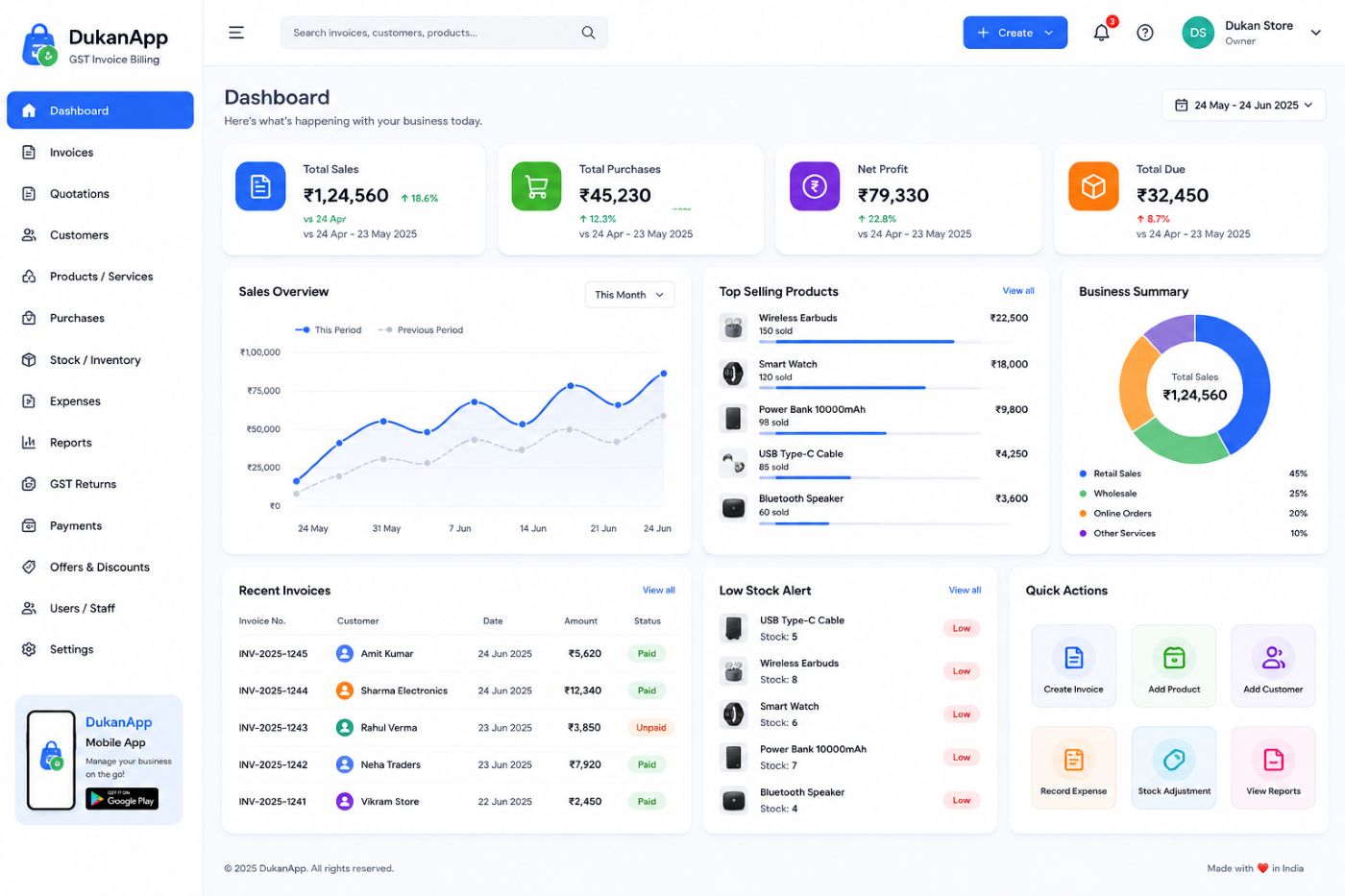The image size is (1345, 896).
Task: Click the hamburger menu icon in header
Action: [x=236, y=33]
